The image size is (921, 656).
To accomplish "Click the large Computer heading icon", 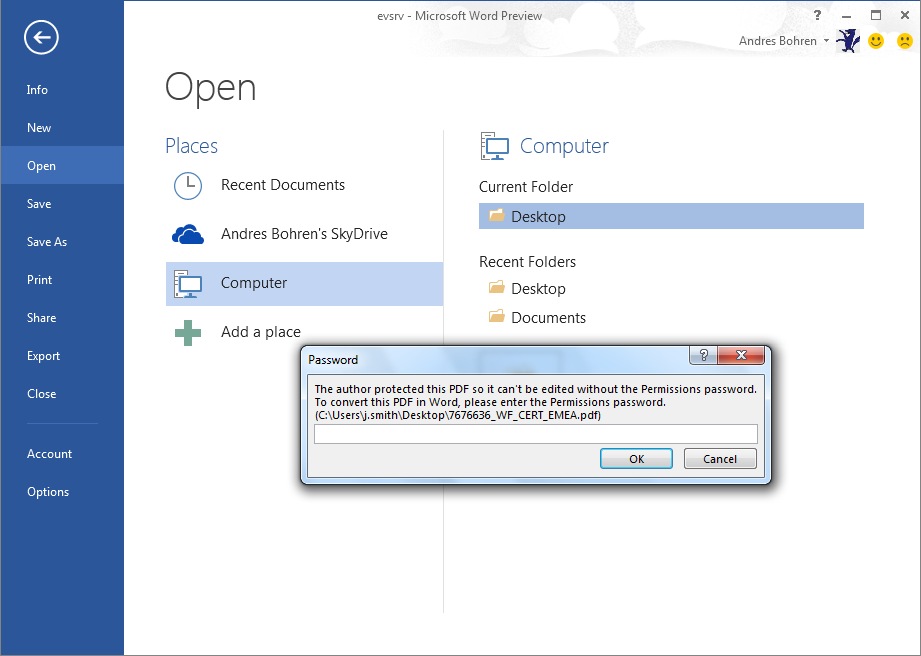I will 495,146.
